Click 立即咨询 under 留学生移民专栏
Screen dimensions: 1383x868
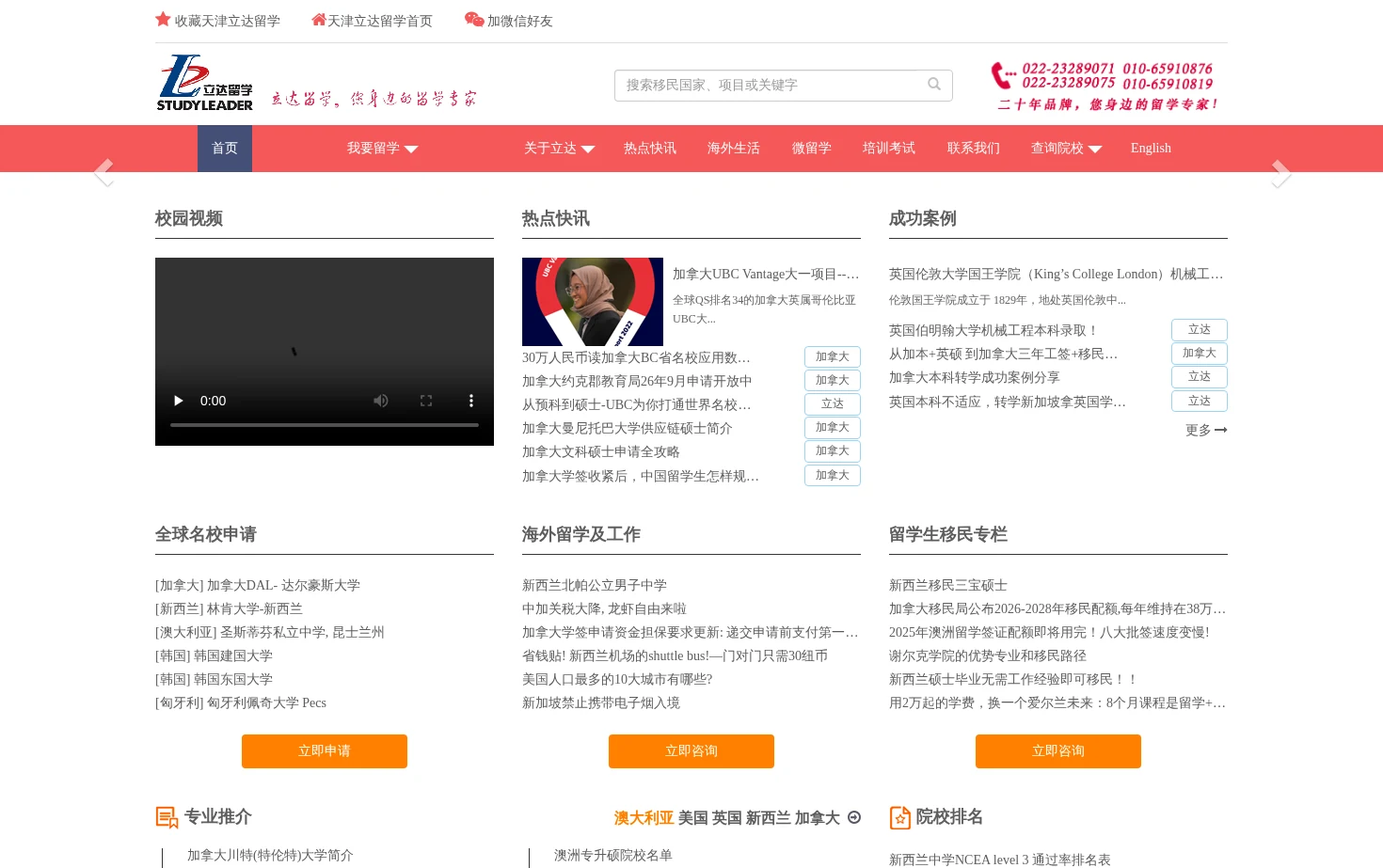click(x=1058, y=751)
